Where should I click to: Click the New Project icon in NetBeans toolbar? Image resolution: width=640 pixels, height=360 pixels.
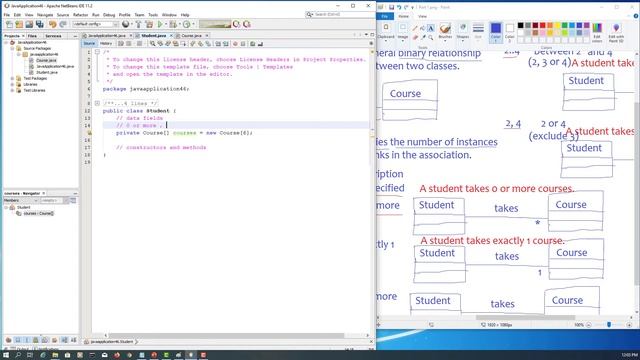tap(19, 24)
